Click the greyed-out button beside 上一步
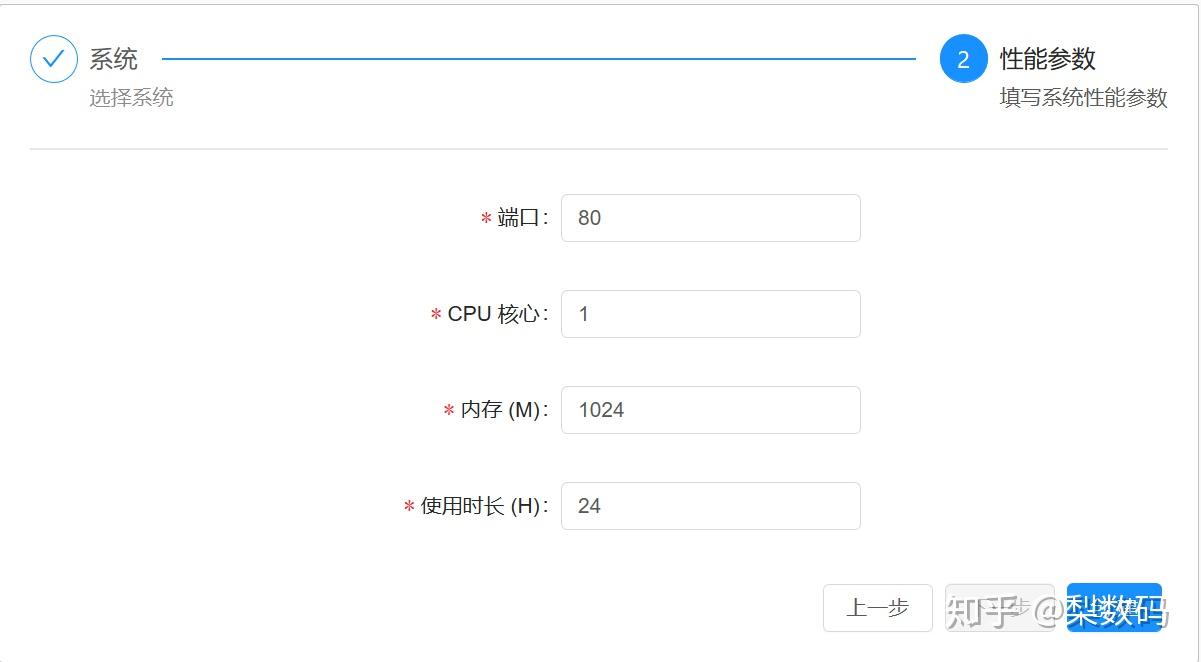Screen dimensions: 1201x662 pos(999,608)
